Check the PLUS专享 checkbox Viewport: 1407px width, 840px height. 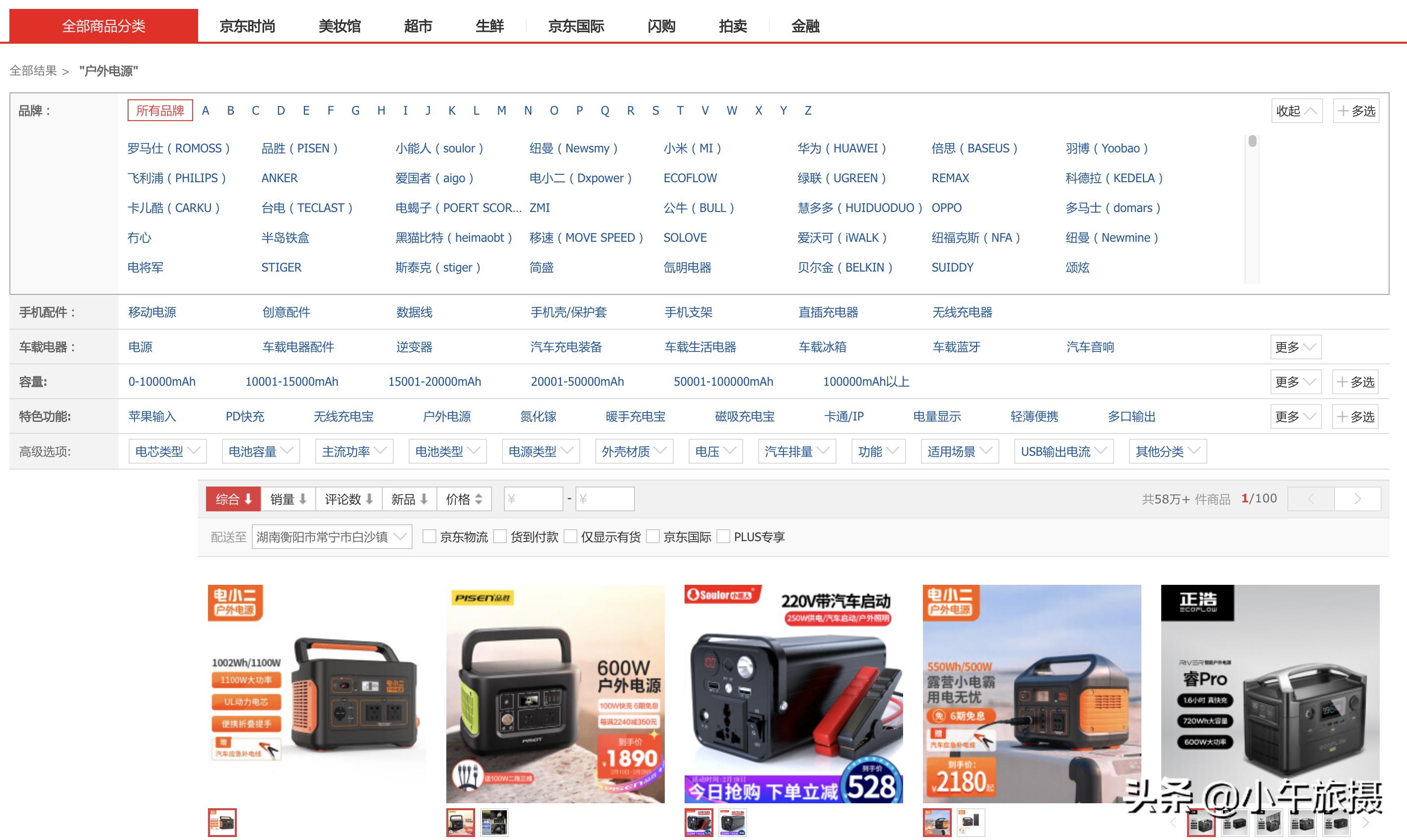click(x=723, y=537)
